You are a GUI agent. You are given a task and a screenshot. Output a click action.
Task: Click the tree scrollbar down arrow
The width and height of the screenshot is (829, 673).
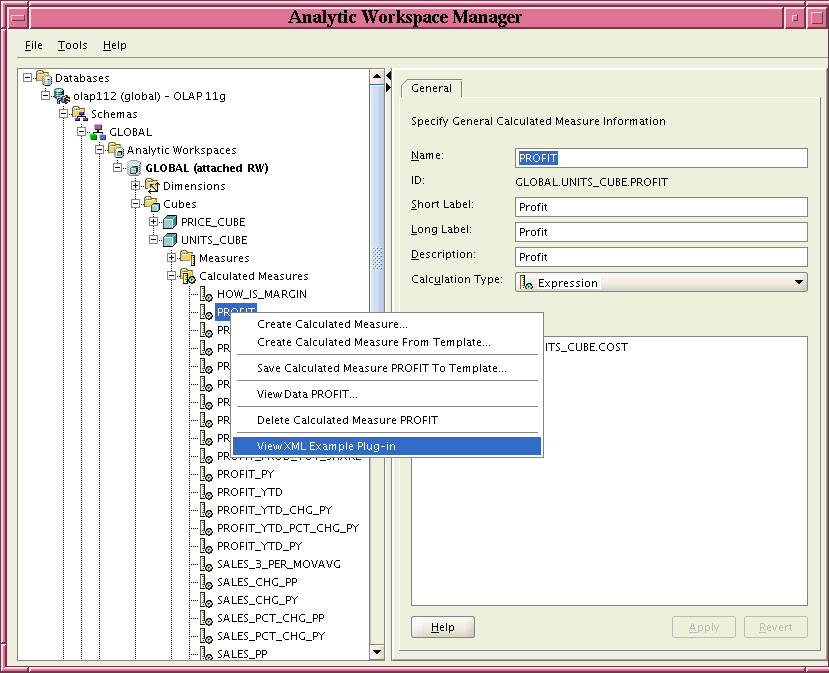point(377,652)
